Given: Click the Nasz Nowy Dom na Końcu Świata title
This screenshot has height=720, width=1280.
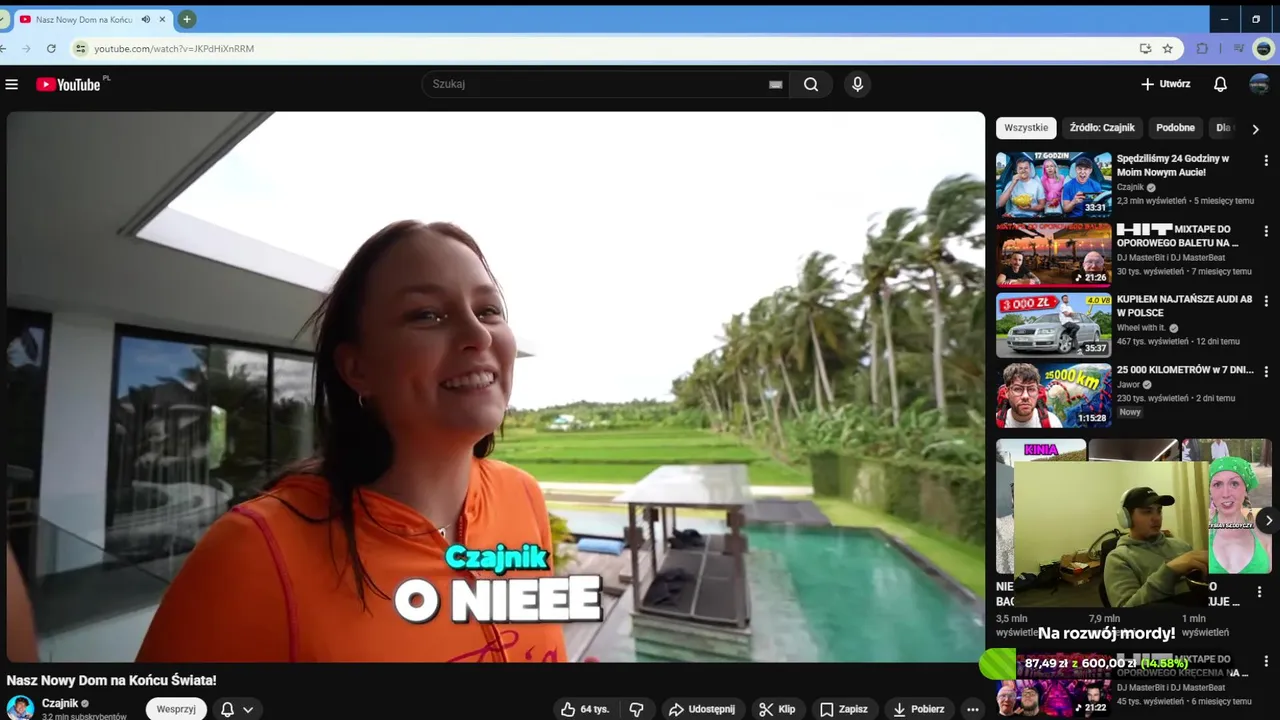Looking at the screenshot, I should pyautogui.click(x=111, y=680).
